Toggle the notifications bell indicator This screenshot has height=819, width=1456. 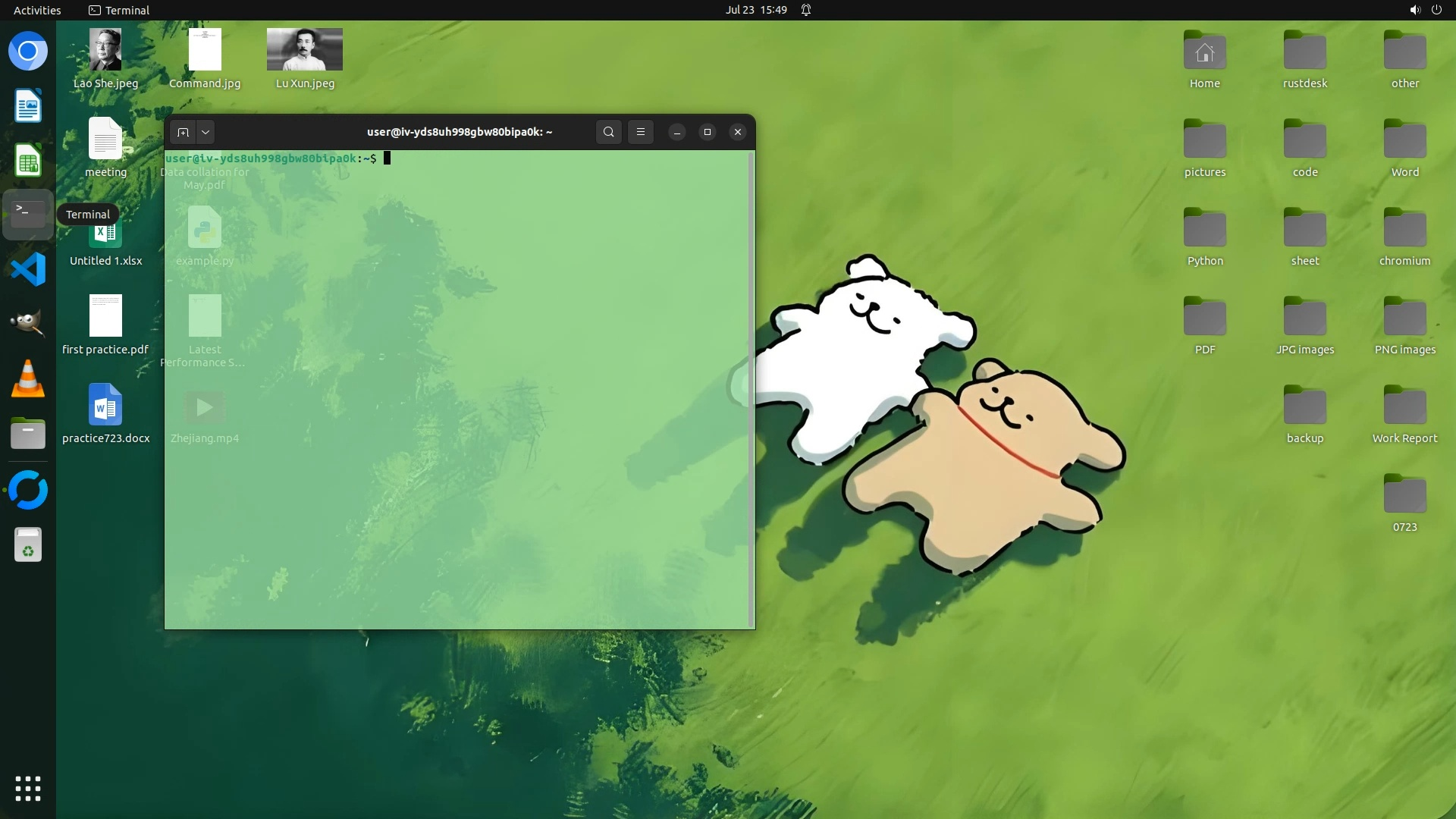(x=806, y=10)
